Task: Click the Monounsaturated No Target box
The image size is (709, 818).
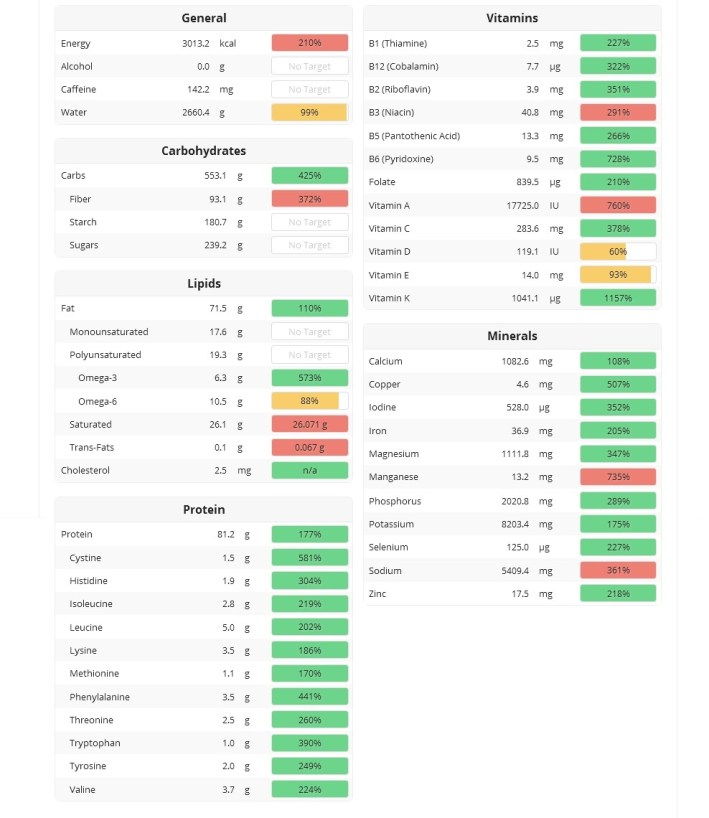Action: pos(309,332)
